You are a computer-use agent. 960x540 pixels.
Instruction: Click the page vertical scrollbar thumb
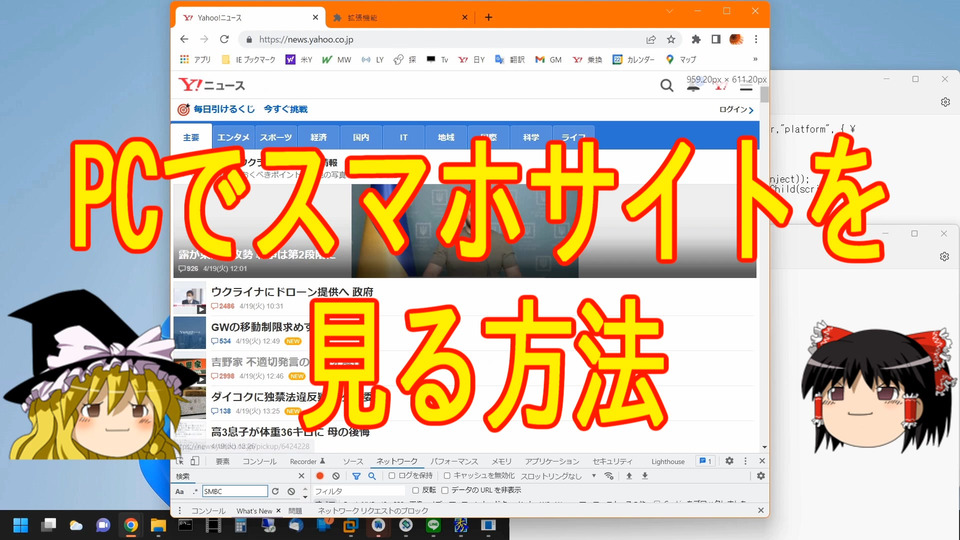pos(764,94)
